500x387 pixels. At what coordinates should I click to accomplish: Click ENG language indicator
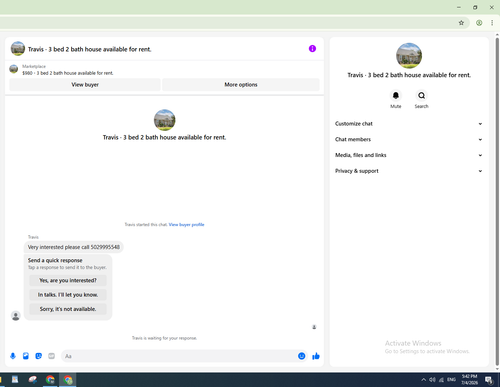click(x=451, y=380)
